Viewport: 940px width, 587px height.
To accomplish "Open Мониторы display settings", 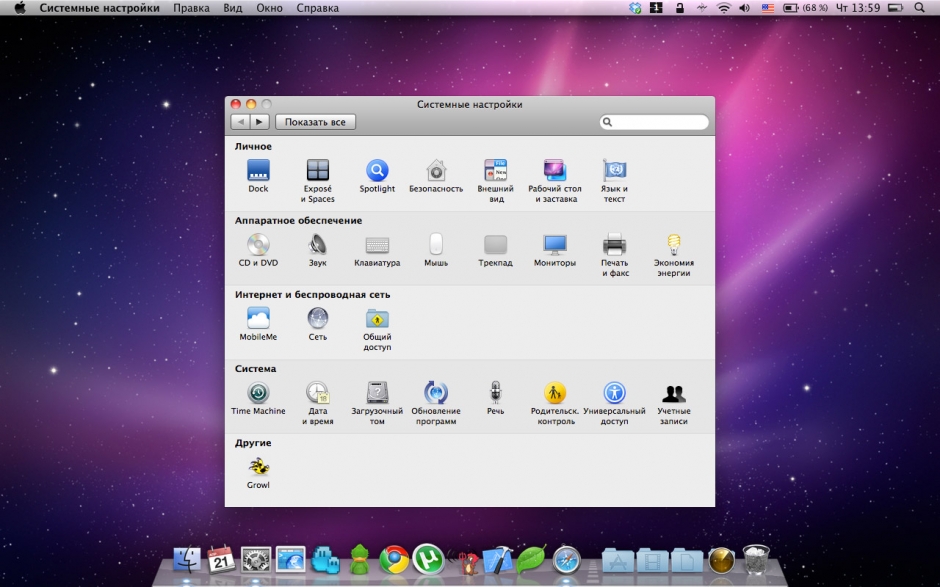I will point(555,250).
